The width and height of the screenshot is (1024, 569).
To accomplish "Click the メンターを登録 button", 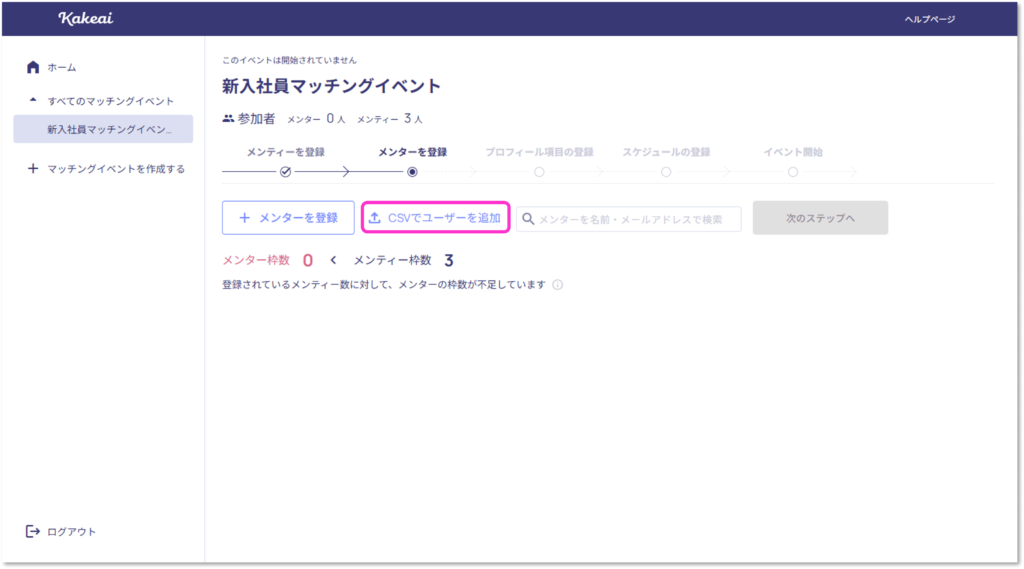I will coord(288,218).
